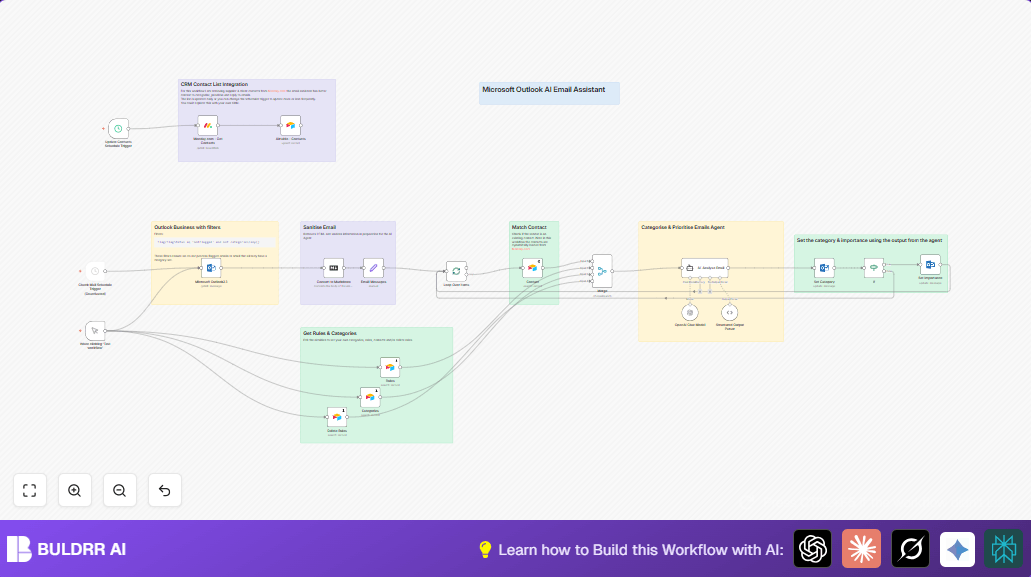Zoom out of the workflow canvas
This screenshot has width=1031, height=577.
coord(120,490)
